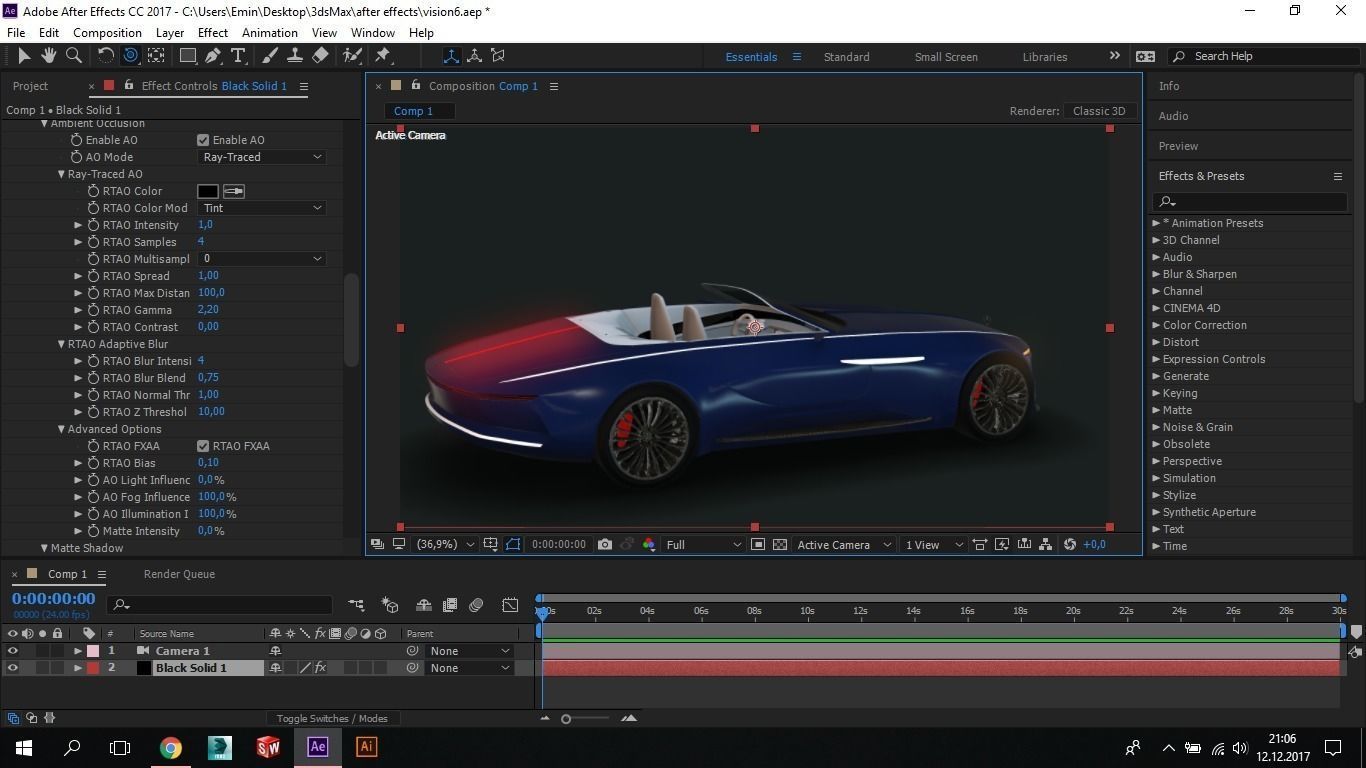The width and height of the screenshot is (1366, 768).
Task: Select the Pan Behind anchor point tool
Action: pos(156,56)
